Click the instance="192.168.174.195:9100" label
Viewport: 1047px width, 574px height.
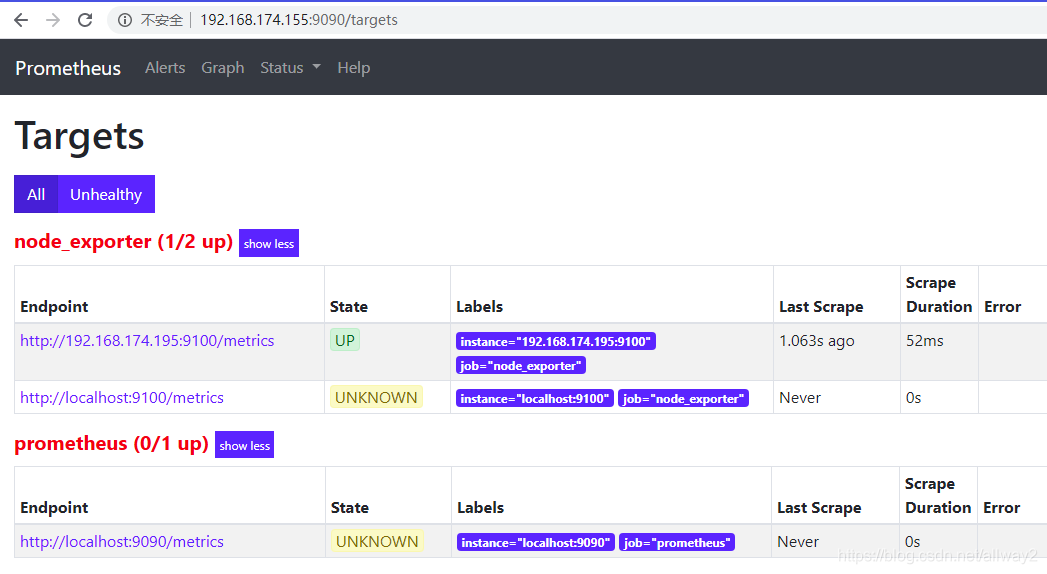point(556,342)
